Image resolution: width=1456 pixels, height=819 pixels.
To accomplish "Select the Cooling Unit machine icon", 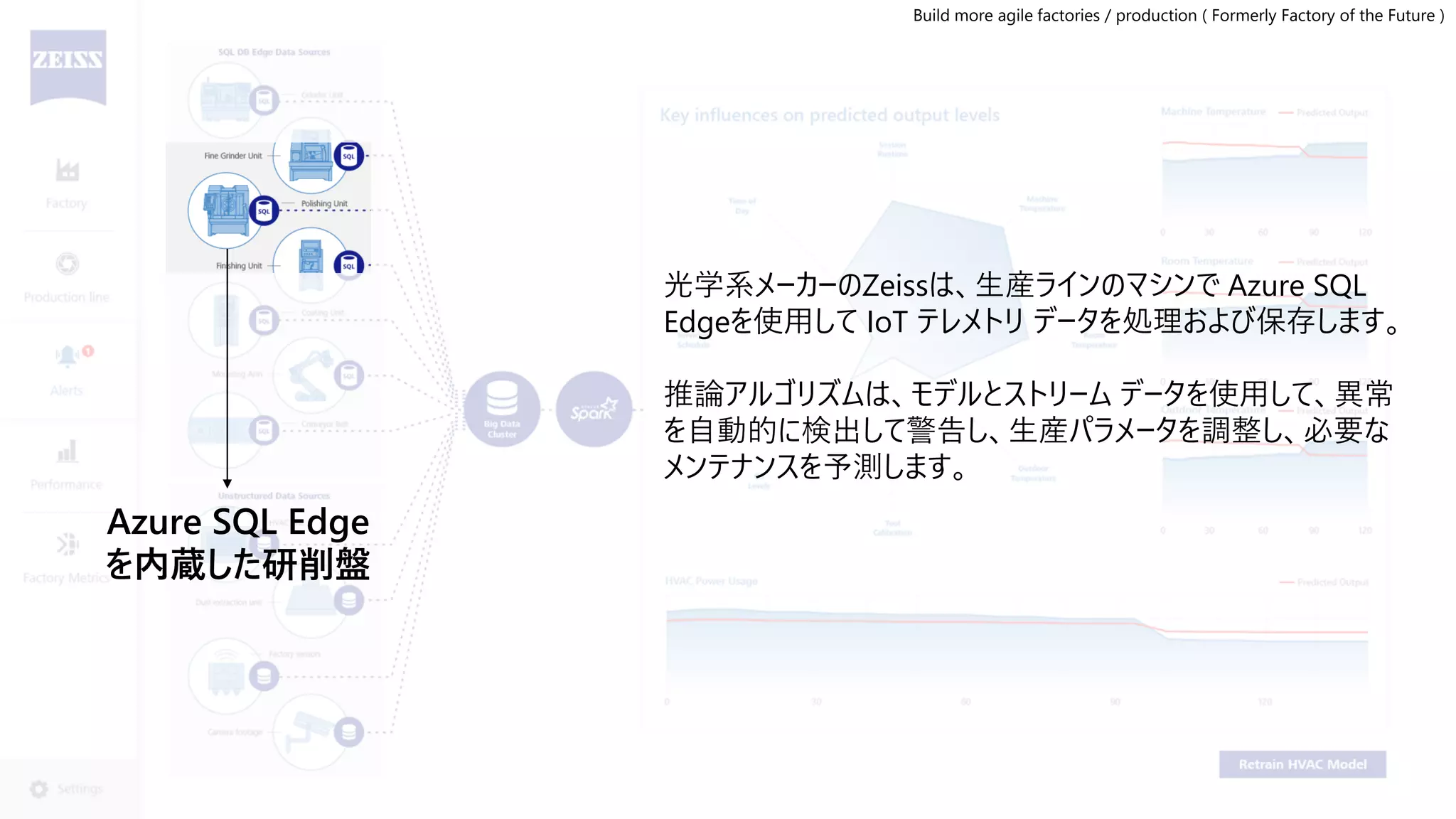I will pyautogui.click(x=226, y=321).
